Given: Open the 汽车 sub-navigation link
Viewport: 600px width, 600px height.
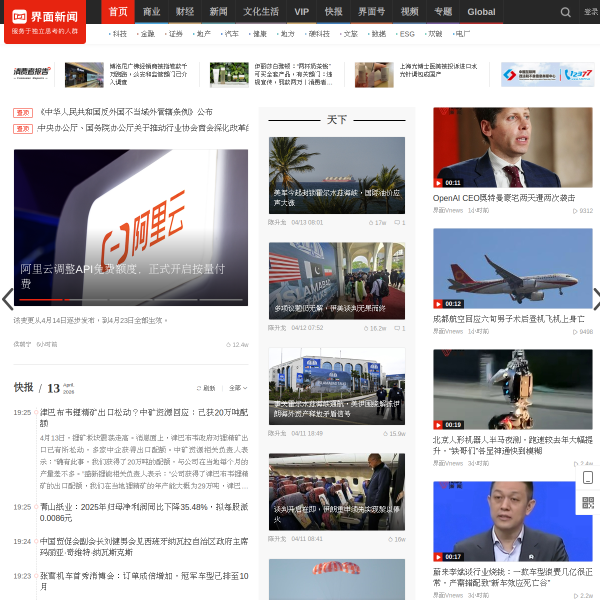Looking at the screenshot, I should pos(230,34).
